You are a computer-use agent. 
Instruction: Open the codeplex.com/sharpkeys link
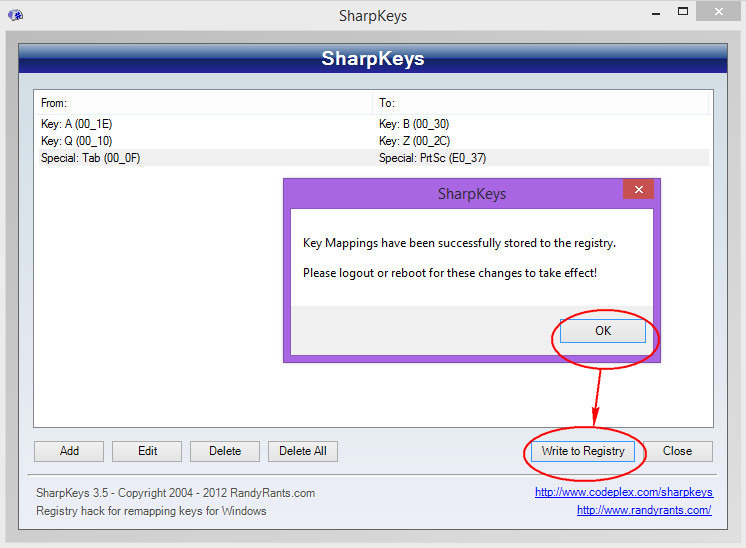click(624, 492)
